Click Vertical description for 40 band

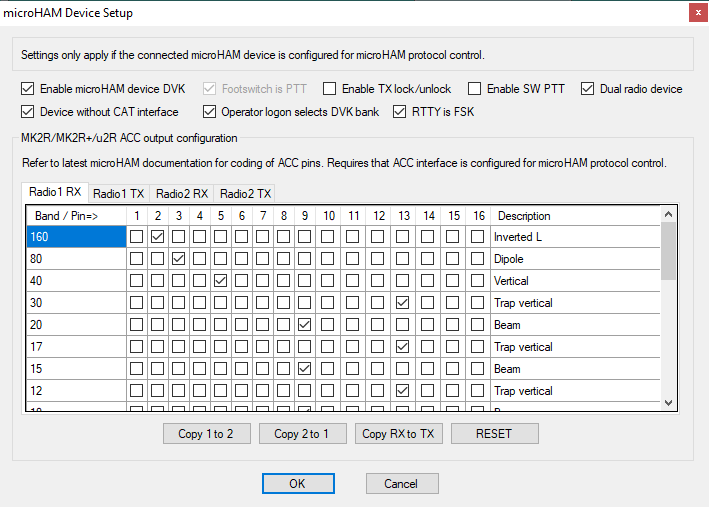pos(575,281)
